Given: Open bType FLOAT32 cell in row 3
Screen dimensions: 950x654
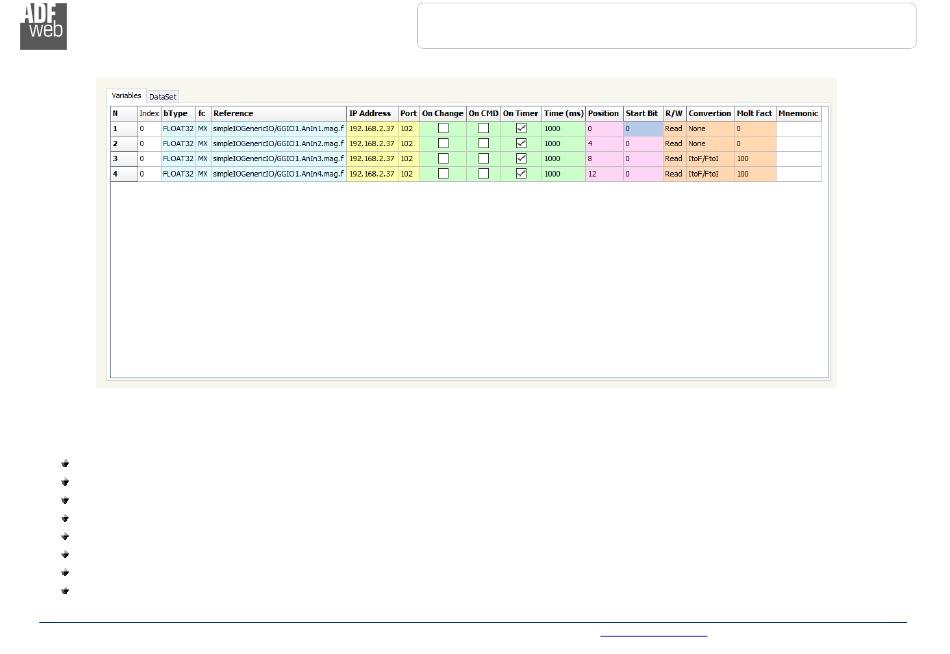Looking at the screenshot, I should [x=178, y=159].
